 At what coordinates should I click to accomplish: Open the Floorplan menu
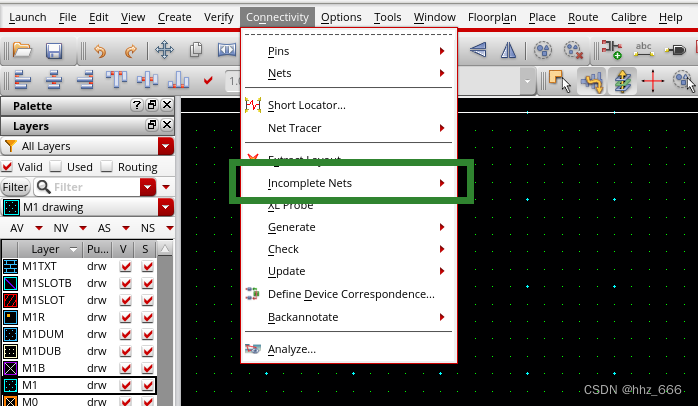point(492,17)
